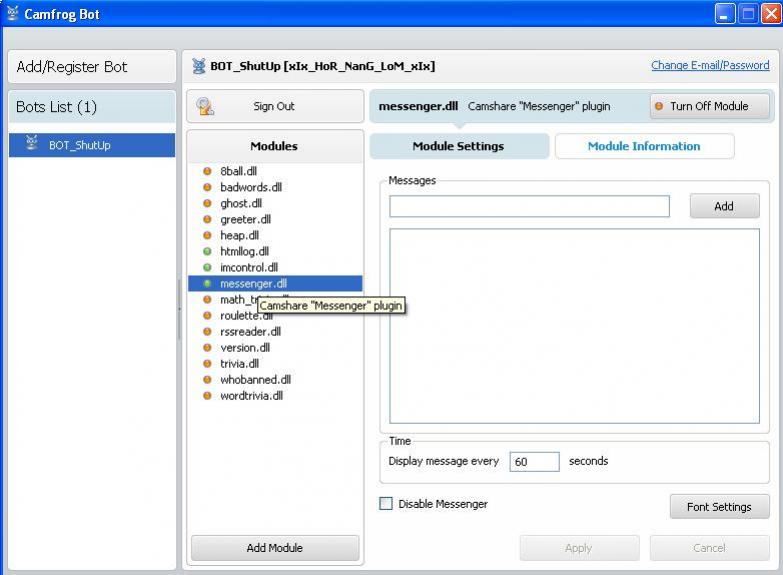Click the seconds interval field showing 60
783x575 pixels.
click(x=534, y=462)
